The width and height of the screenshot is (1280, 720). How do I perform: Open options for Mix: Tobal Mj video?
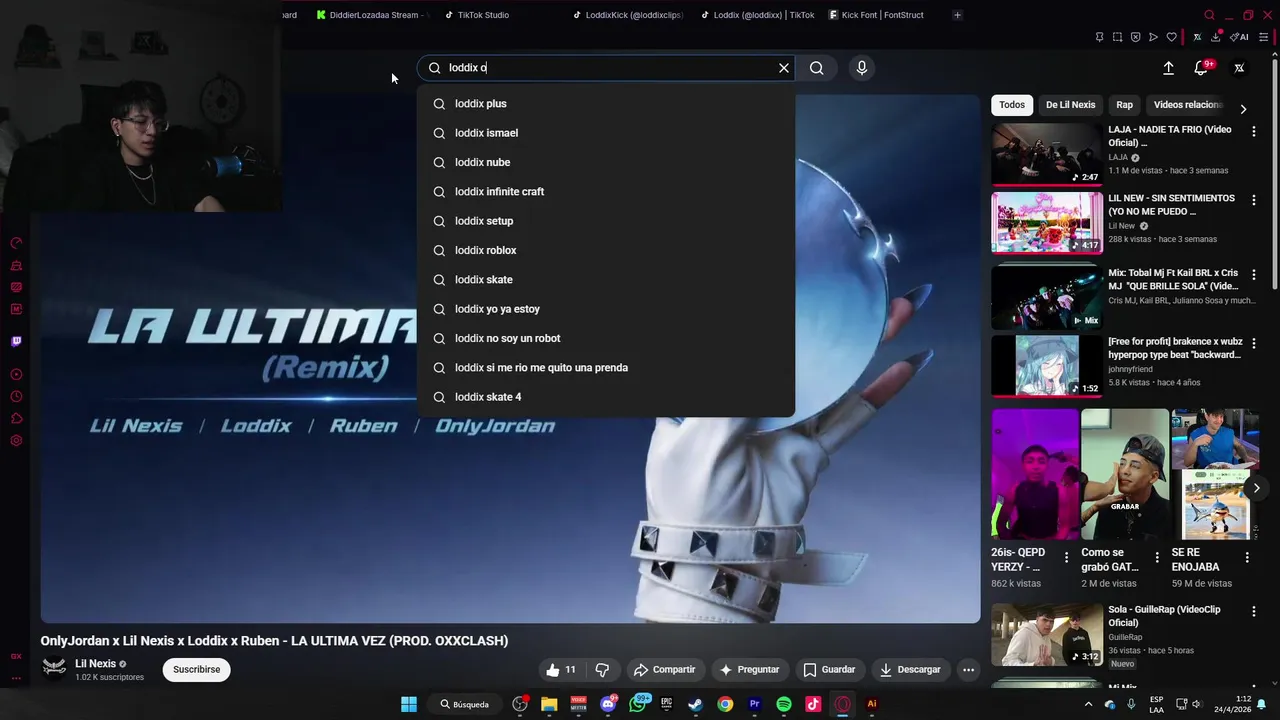pyautogui.click(x=1254, y=275)
